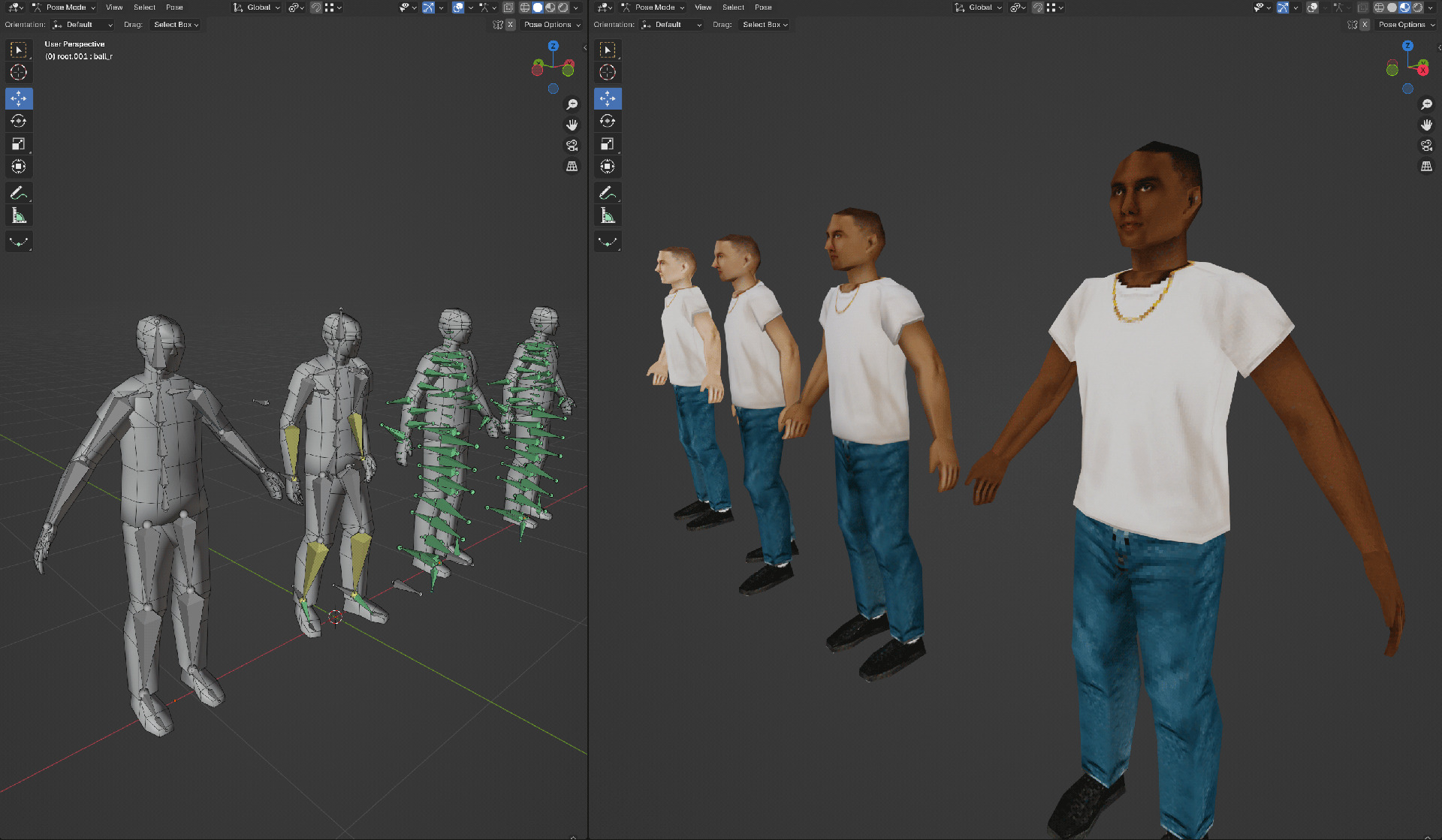
Task: Choose the Scale tool in right viewport
Action: coord(608,144)
